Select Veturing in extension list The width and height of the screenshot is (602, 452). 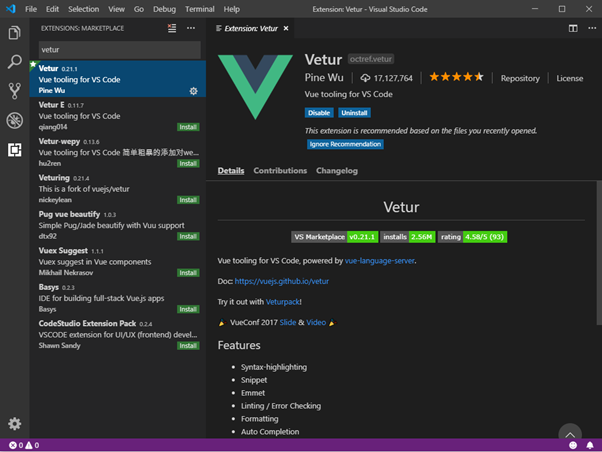118,188
